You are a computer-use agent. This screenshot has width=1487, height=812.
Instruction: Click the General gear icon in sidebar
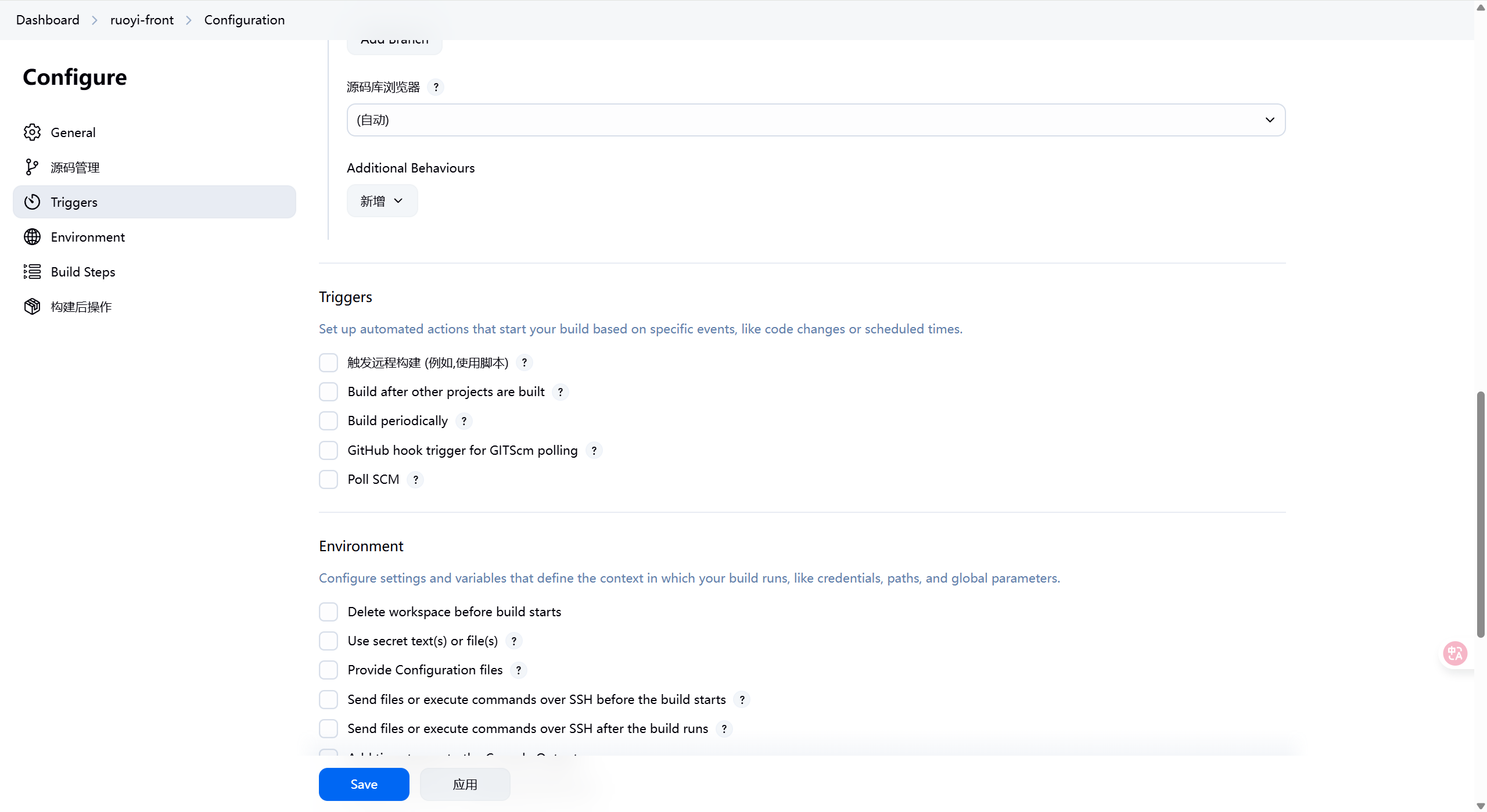click(32, 132)
